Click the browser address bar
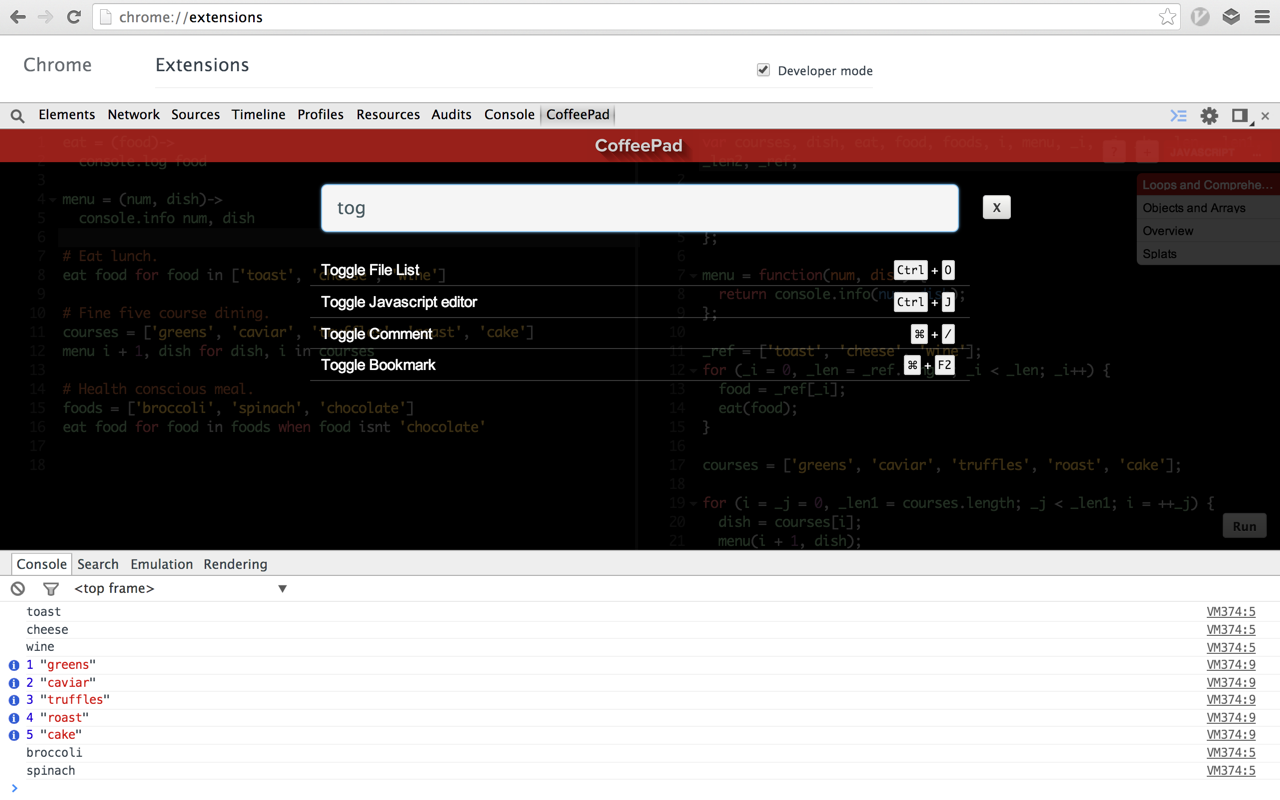This screenshot has width=1280, height=800. [635, 17]
